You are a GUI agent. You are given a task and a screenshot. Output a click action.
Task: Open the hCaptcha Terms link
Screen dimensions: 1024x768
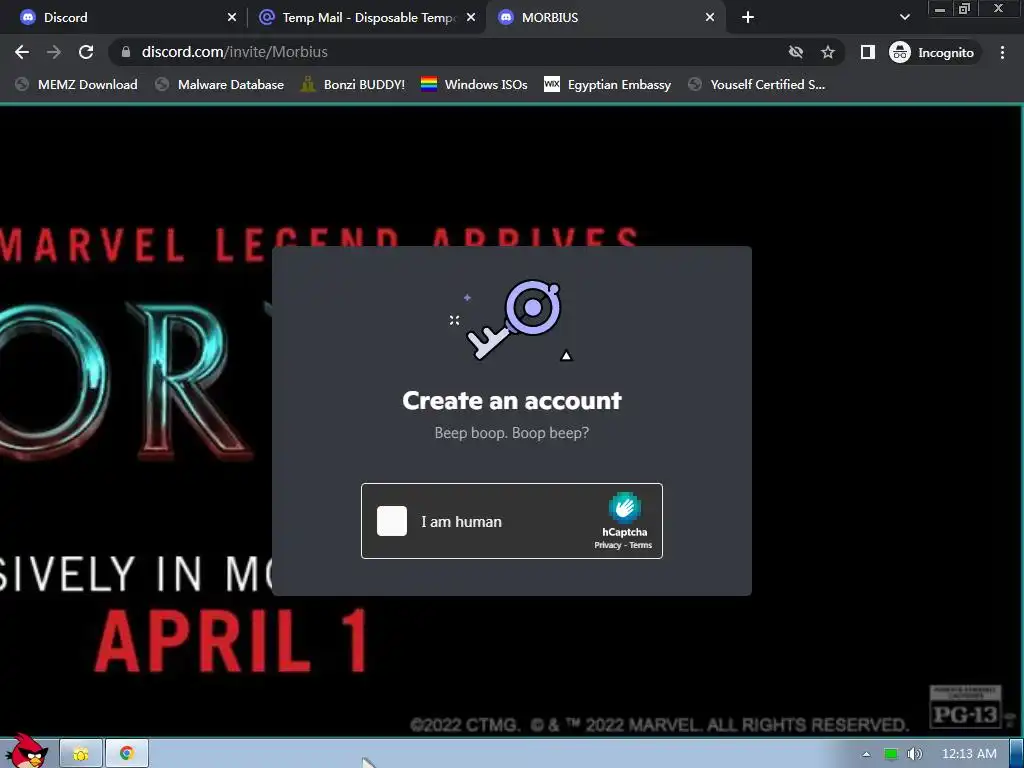641,545
